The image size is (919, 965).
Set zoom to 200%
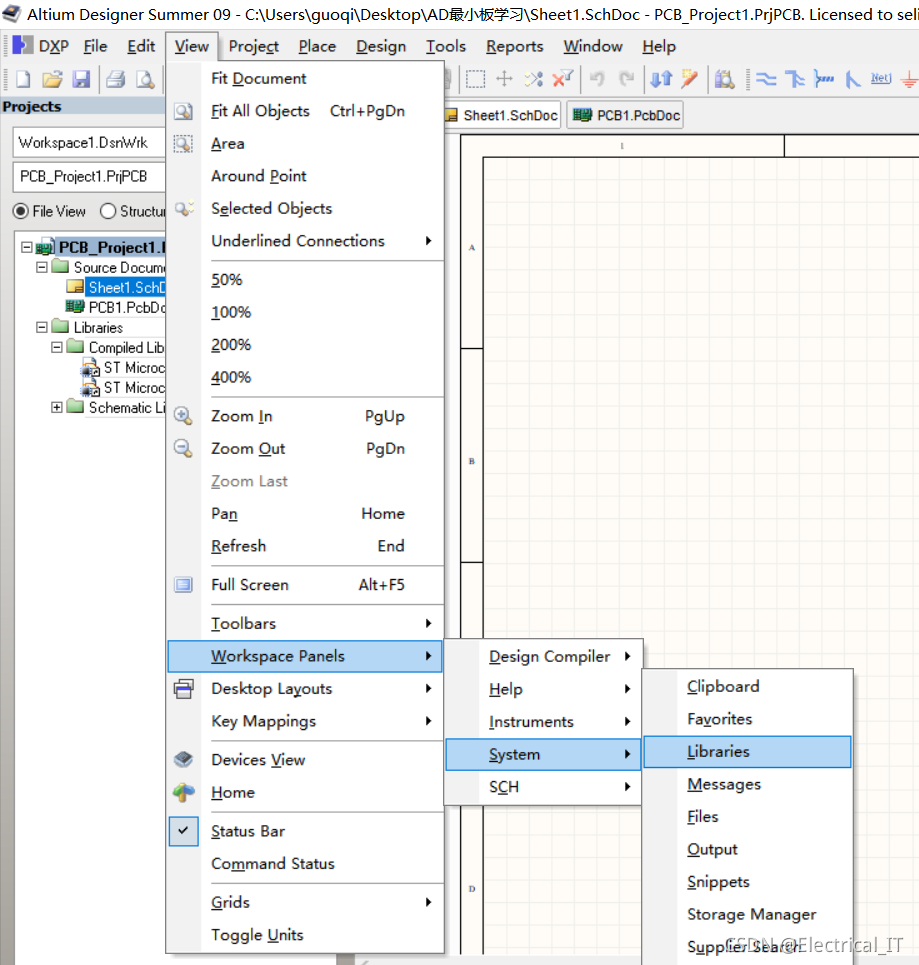pos(306,345)
